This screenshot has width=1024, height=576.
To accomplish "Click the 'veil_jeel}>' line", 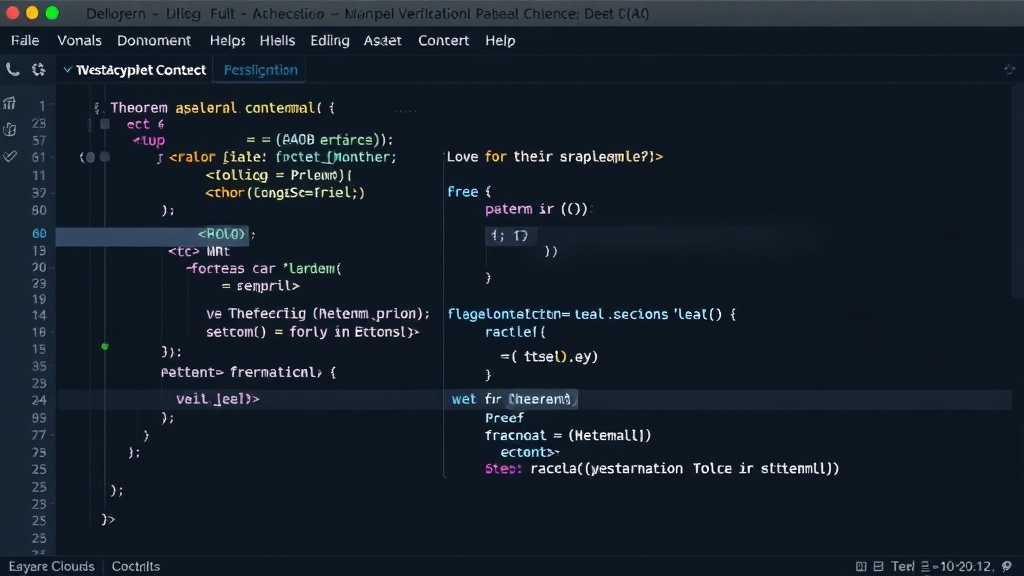I will [217, 398].
